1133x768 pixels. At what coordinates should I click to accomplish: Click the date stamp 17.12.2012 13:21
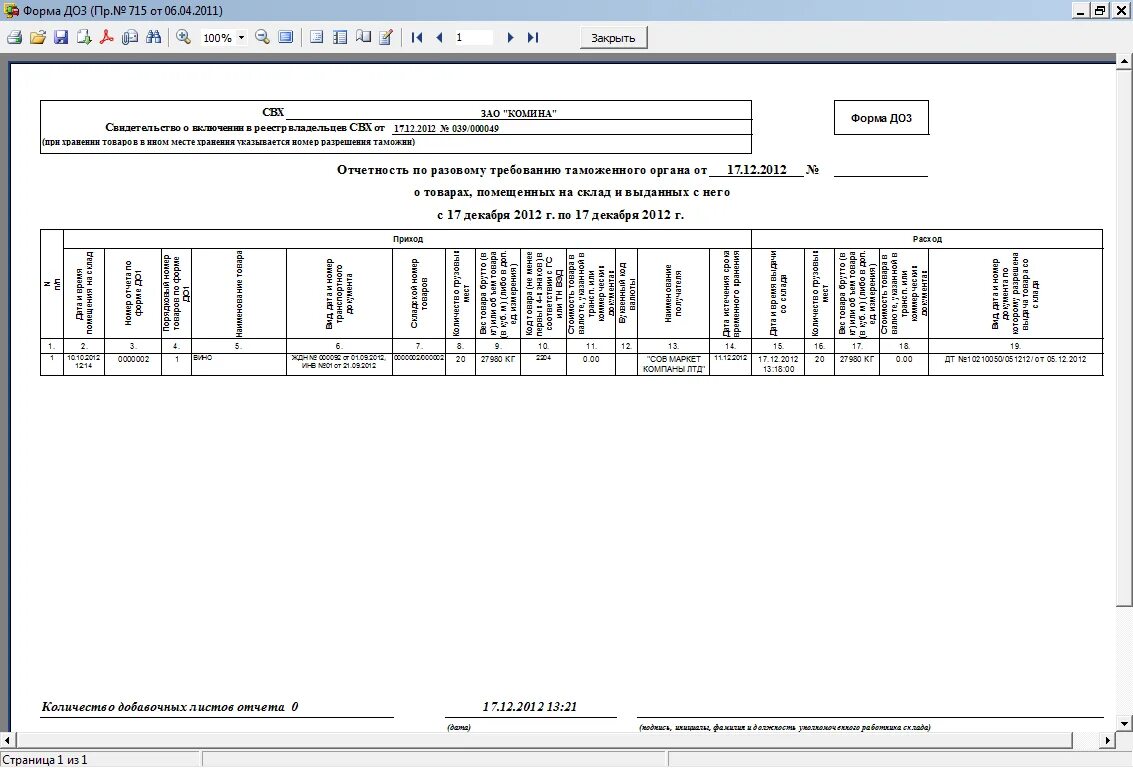click(530, 707)
